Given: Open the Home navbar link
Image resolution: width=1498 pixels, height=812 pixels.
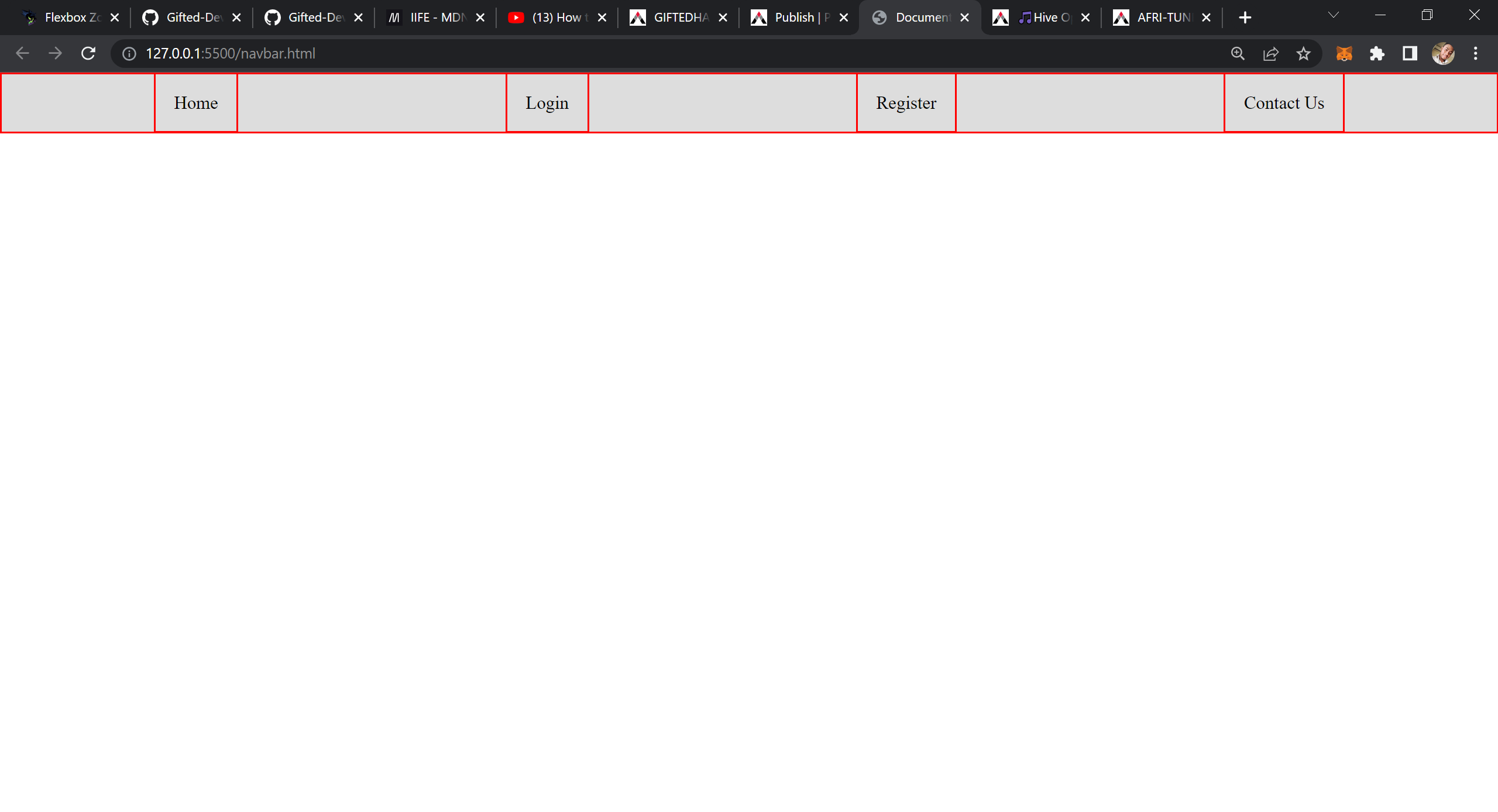Looking at the screenshot, I should [196, 103].
